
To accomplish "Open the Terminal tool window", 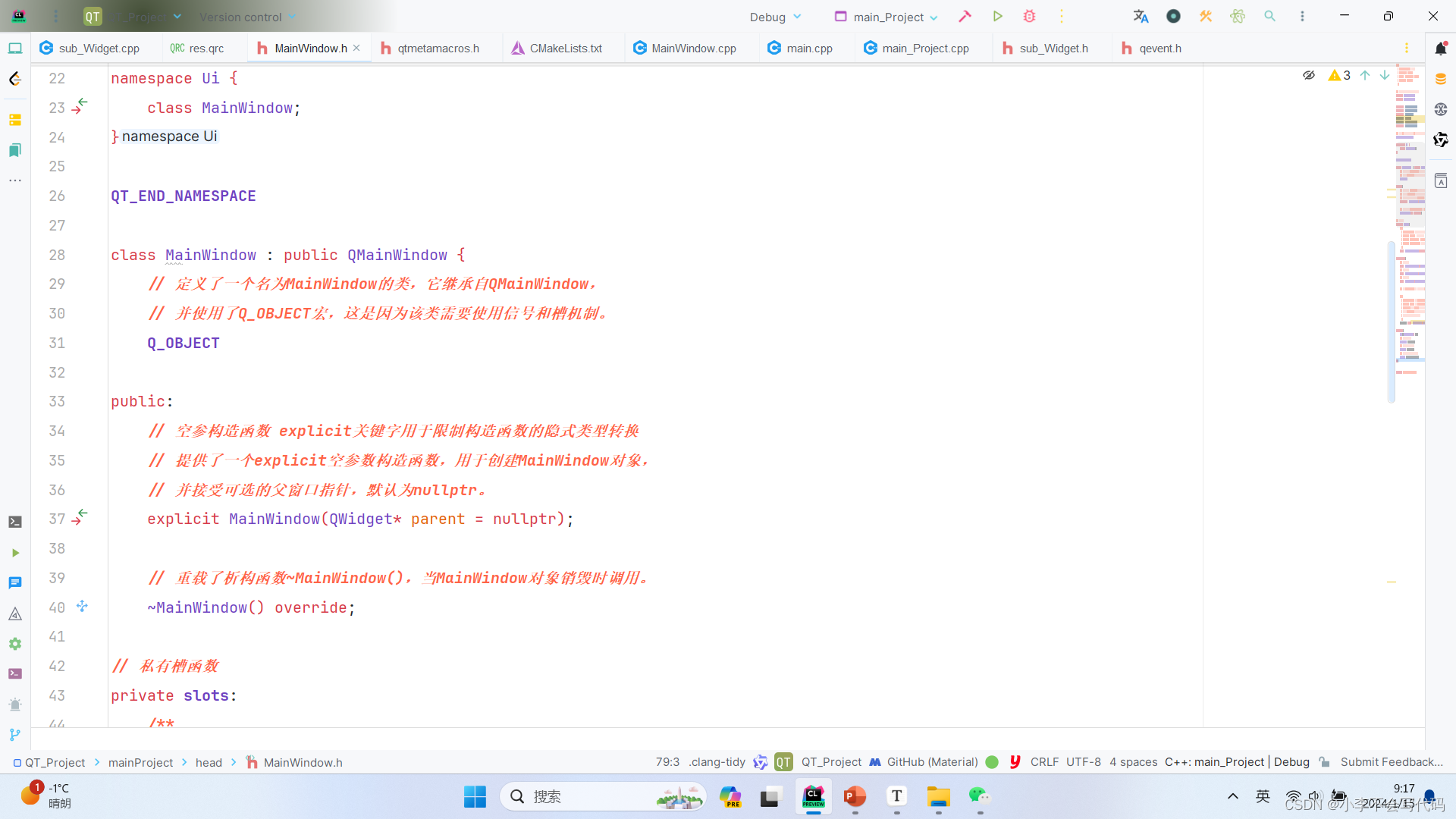I will pyautogui.click(x=15, y=522).
